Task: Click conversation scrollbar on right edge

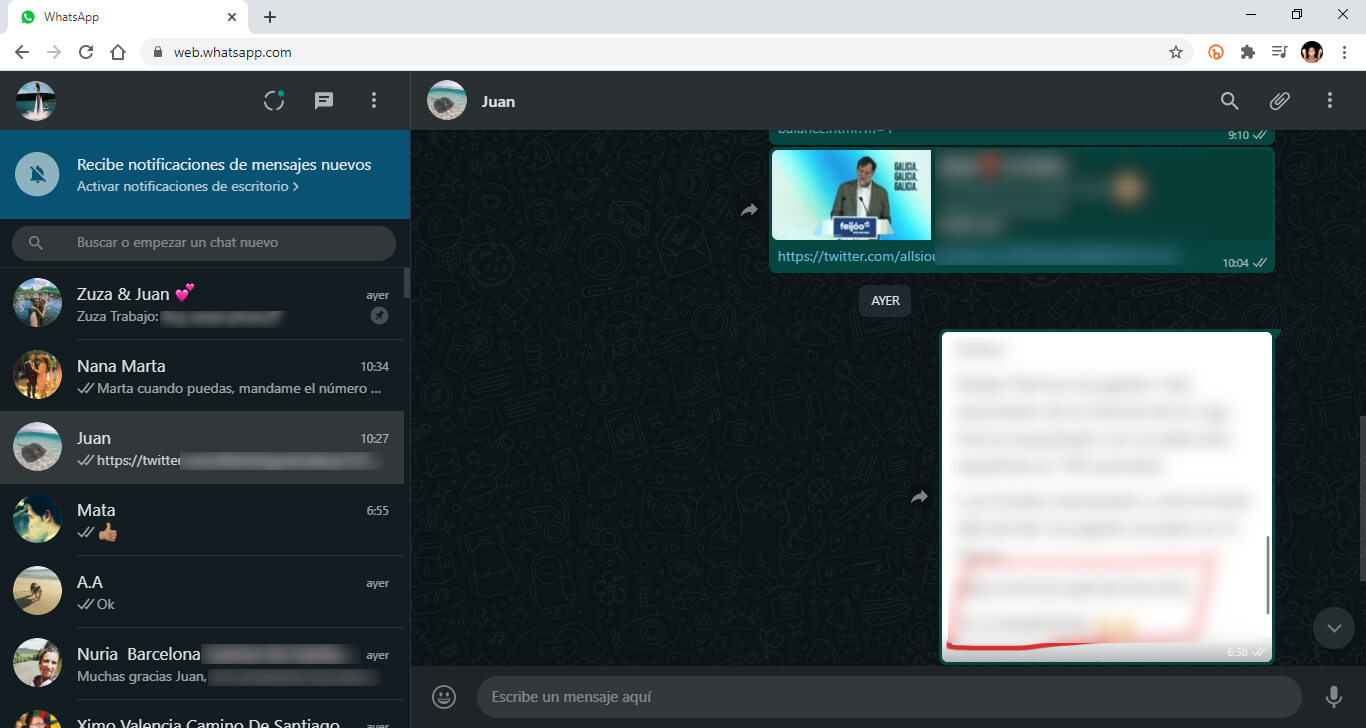Action: pos(1363,497)
